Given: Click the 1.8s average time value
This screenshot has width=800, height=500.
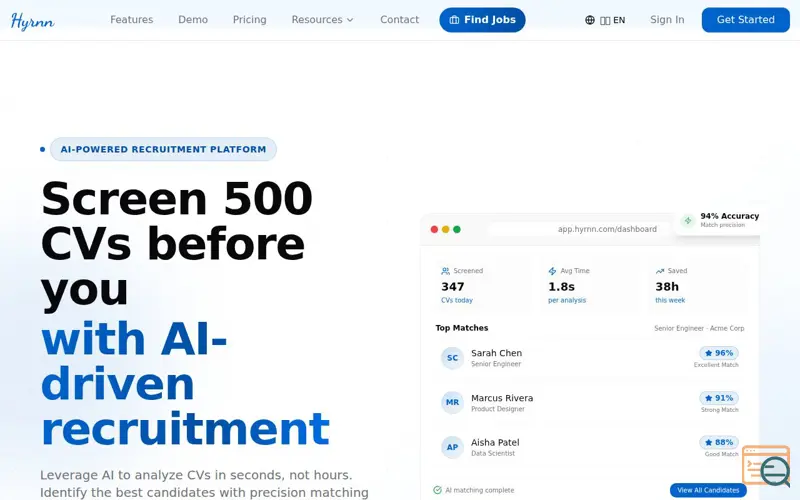Looking at the screenshot, I should pyautogui.click(x=561, y=287).
